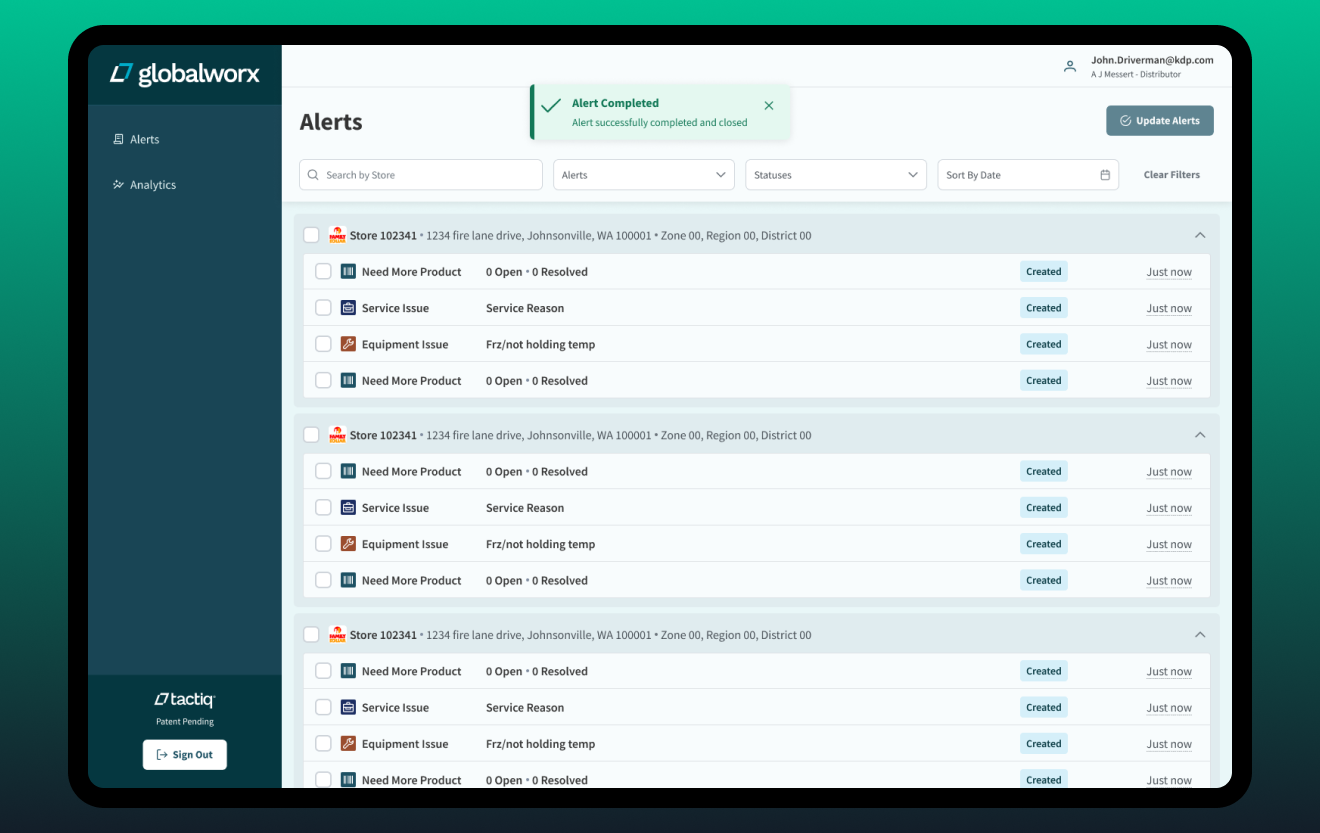Click in the Search by Store field
The width and height of the screenshot is (1320, 833).
point(421,175)
